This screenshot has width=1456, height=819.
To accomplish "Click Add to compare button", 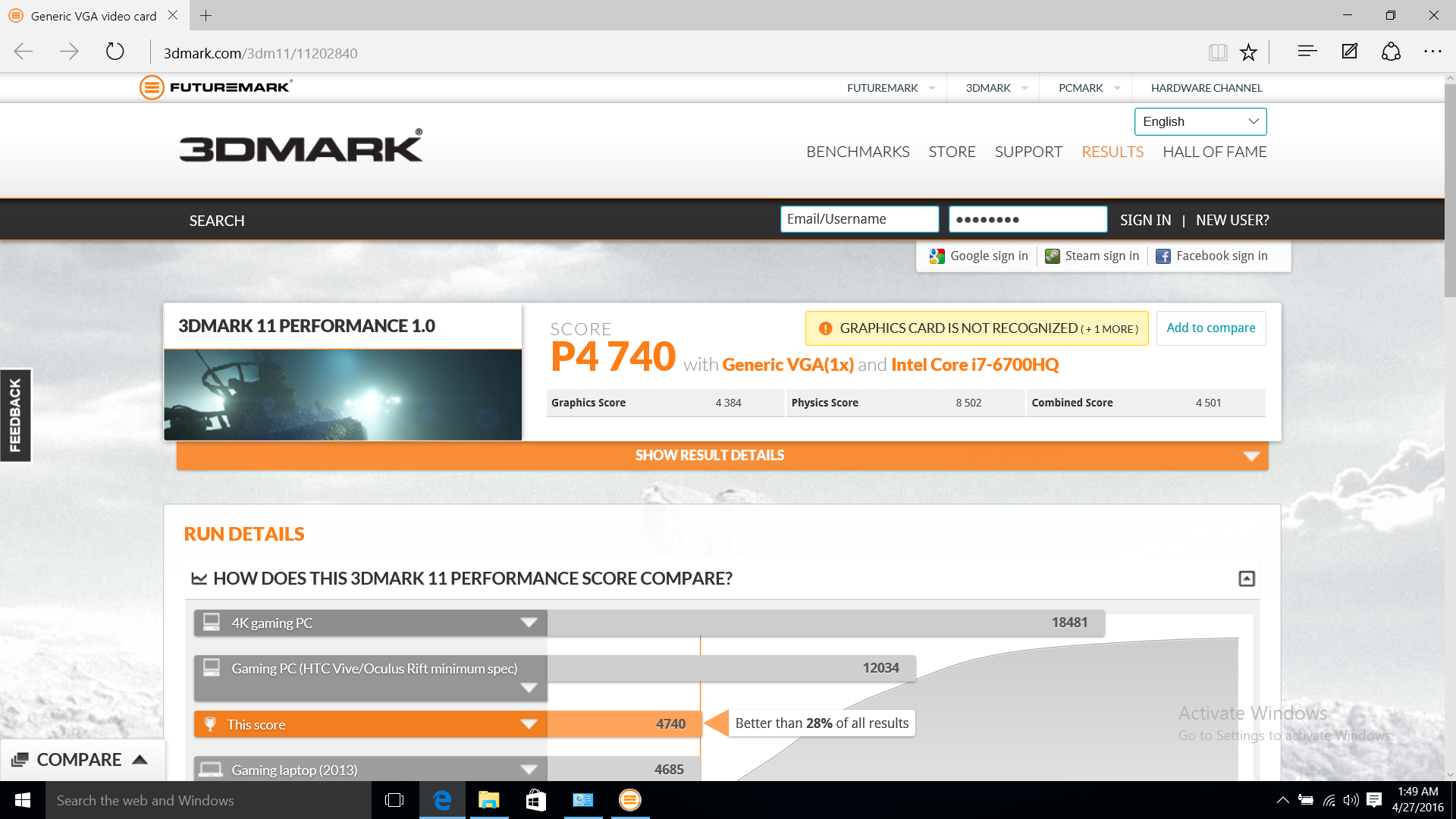I will tap(1211, 328).
